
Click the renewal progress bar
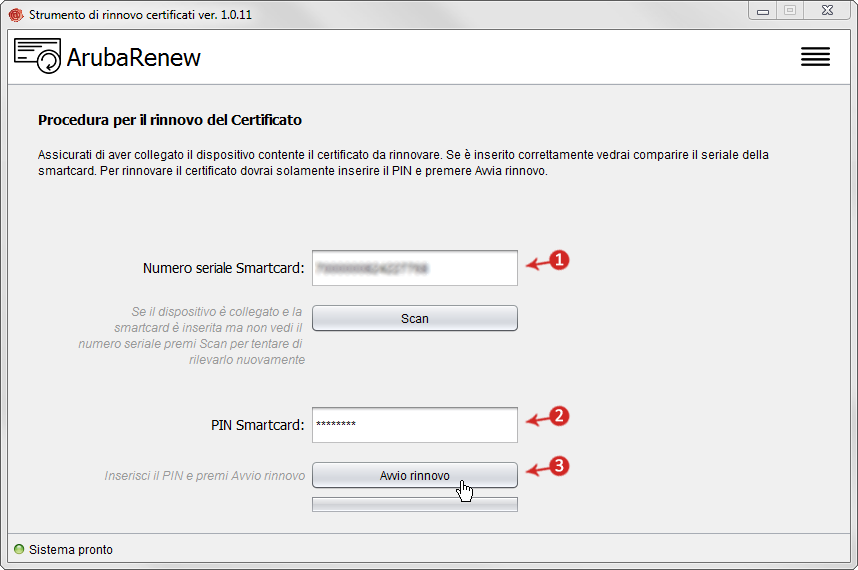415,504
